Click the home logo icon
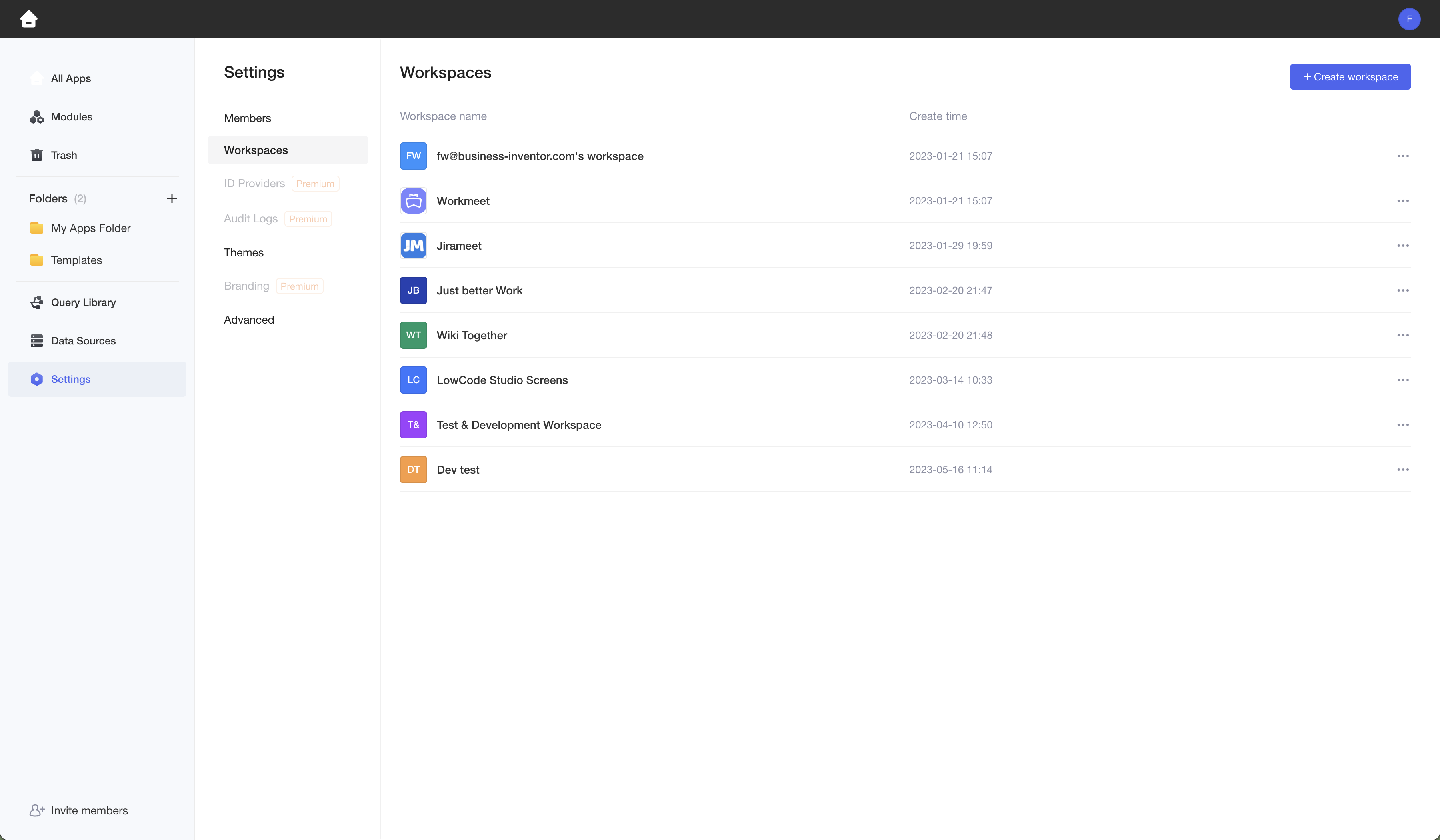Image resolution: width=1440 pixels, height=840 pixels. pyautogui.click(x=28, y=19)
